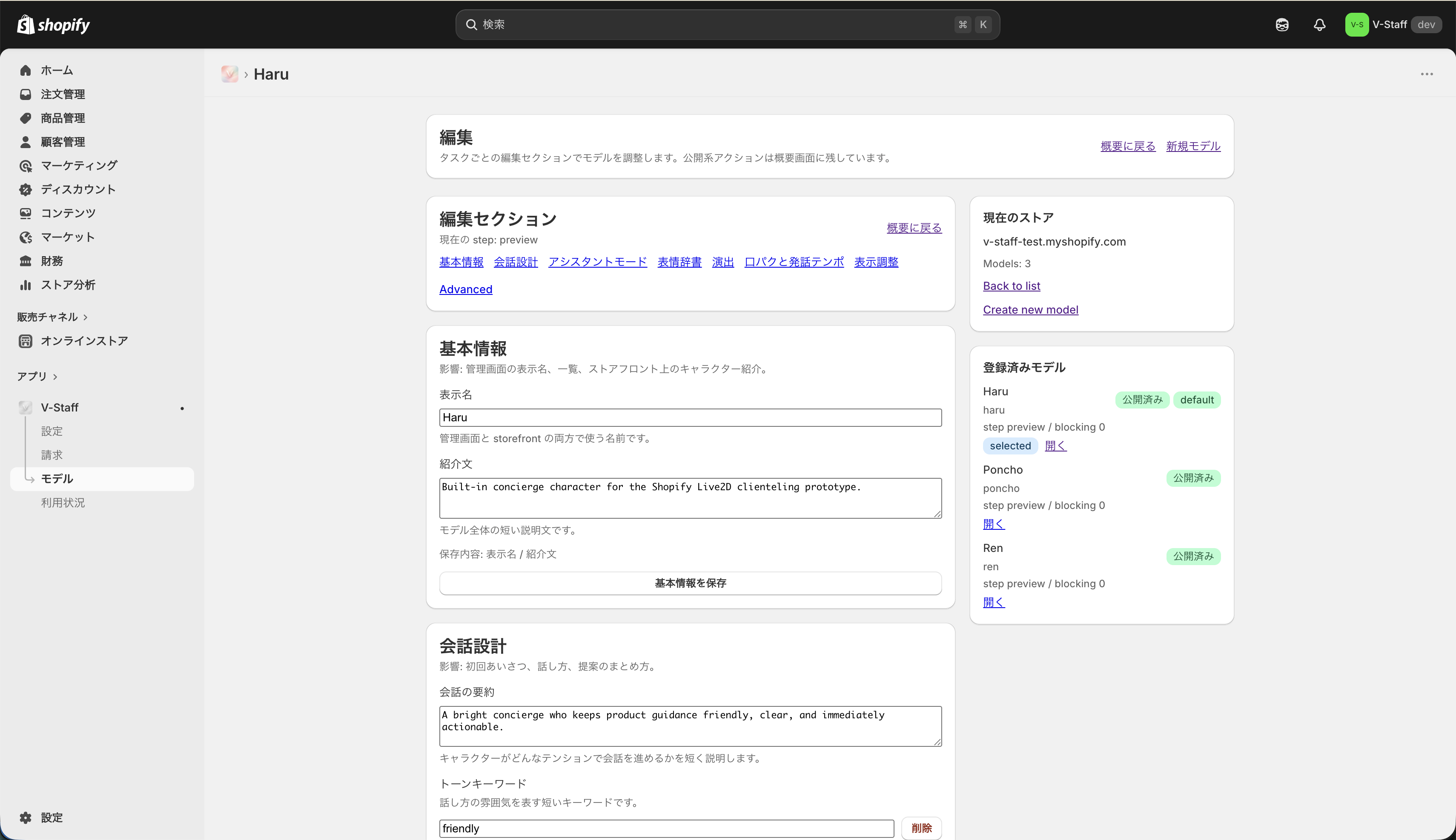Click the マーケティング target icon
Image resolution: width=1456 pixels, height=840 pixels.
[26, 166]
